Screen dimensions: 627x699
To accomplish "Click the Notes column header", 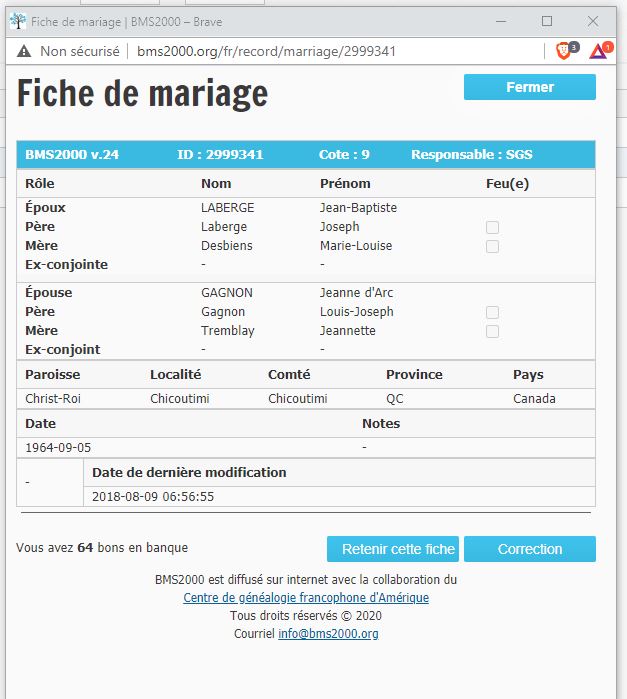I will [381, 424].
